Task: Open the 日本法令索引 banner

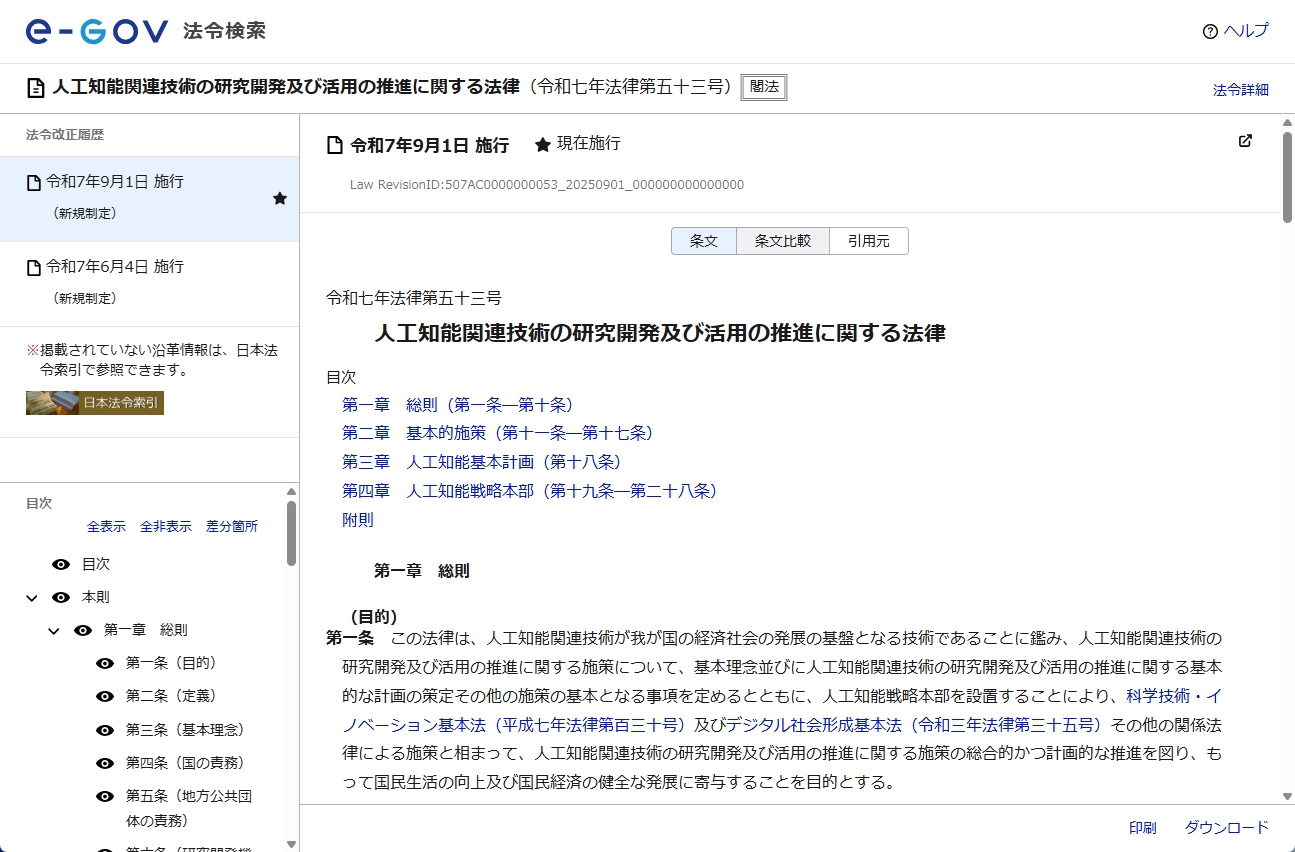Action: [94, 403]
